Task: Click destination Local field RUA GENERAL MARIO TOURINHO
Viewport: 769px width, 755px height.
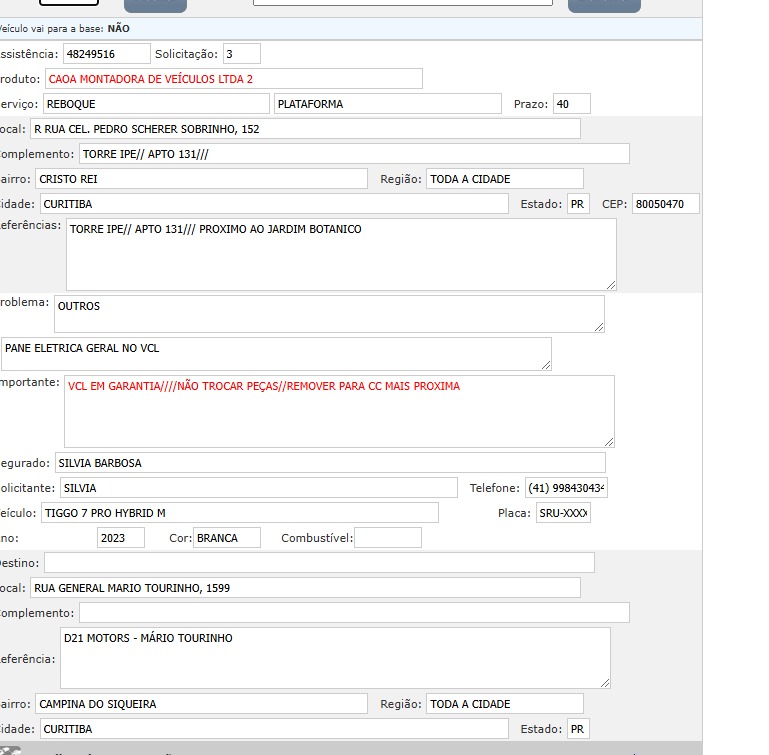Action: (305, 588)
